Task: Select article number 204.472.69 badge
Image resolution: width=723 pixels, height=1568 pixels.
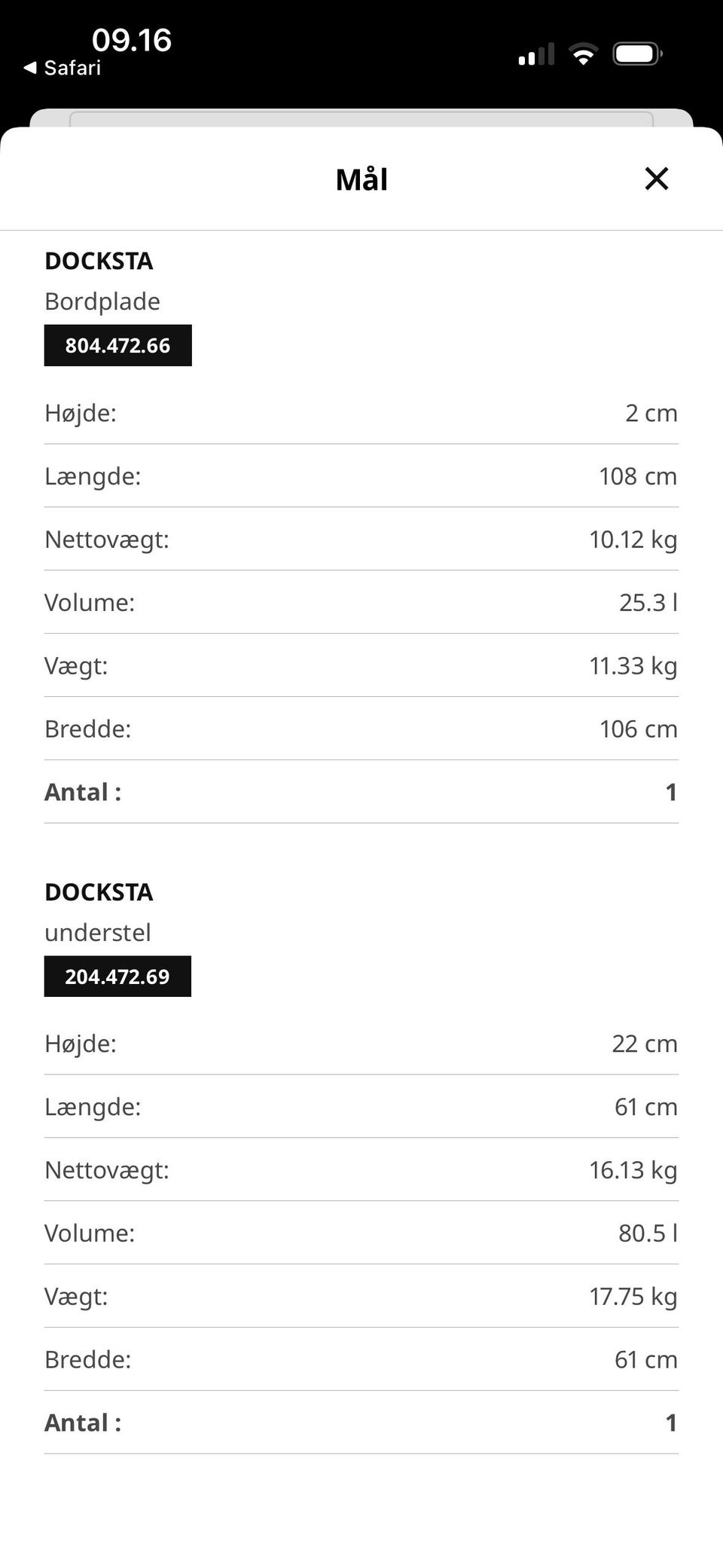Action: [x=117, y=977]
